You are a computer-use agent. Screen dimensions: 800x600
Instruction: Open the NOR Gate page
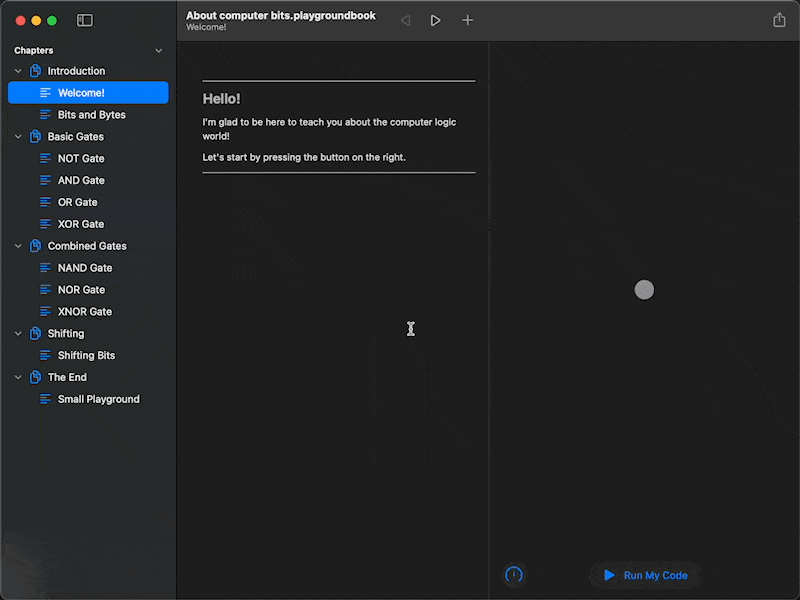click(x=88, y=290)
